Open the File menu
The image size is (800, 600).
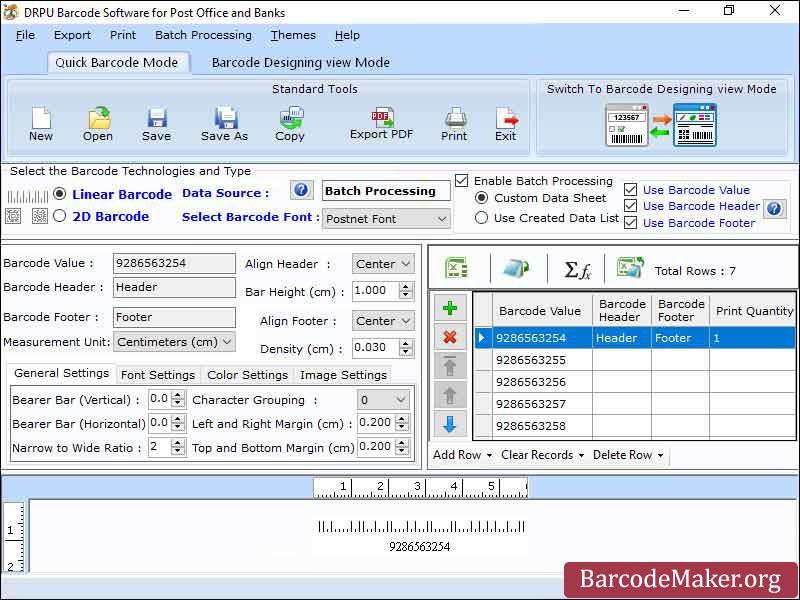(x=26, y=35)
